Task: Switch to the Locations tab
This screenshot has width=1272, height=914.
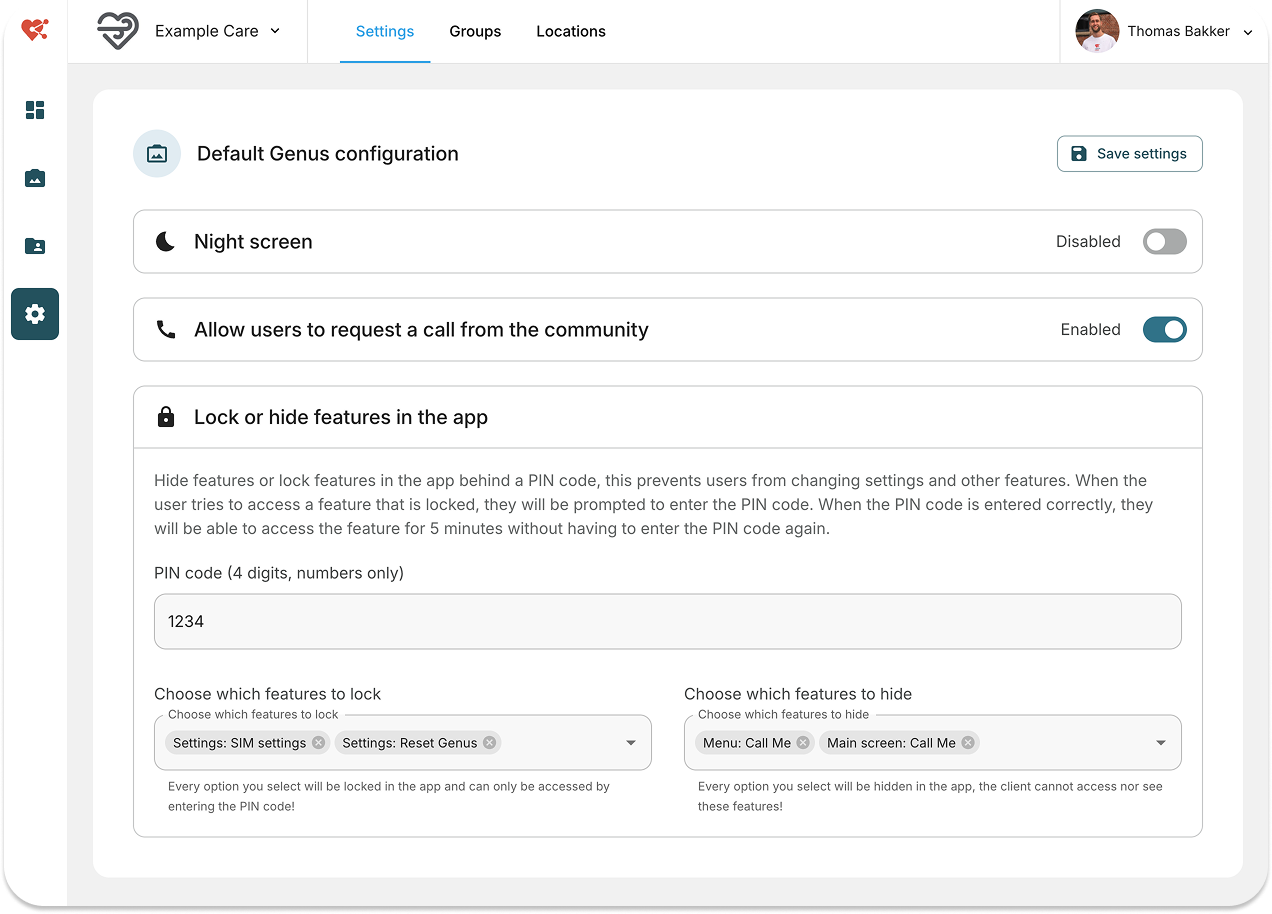Action: tap(570, 32)
